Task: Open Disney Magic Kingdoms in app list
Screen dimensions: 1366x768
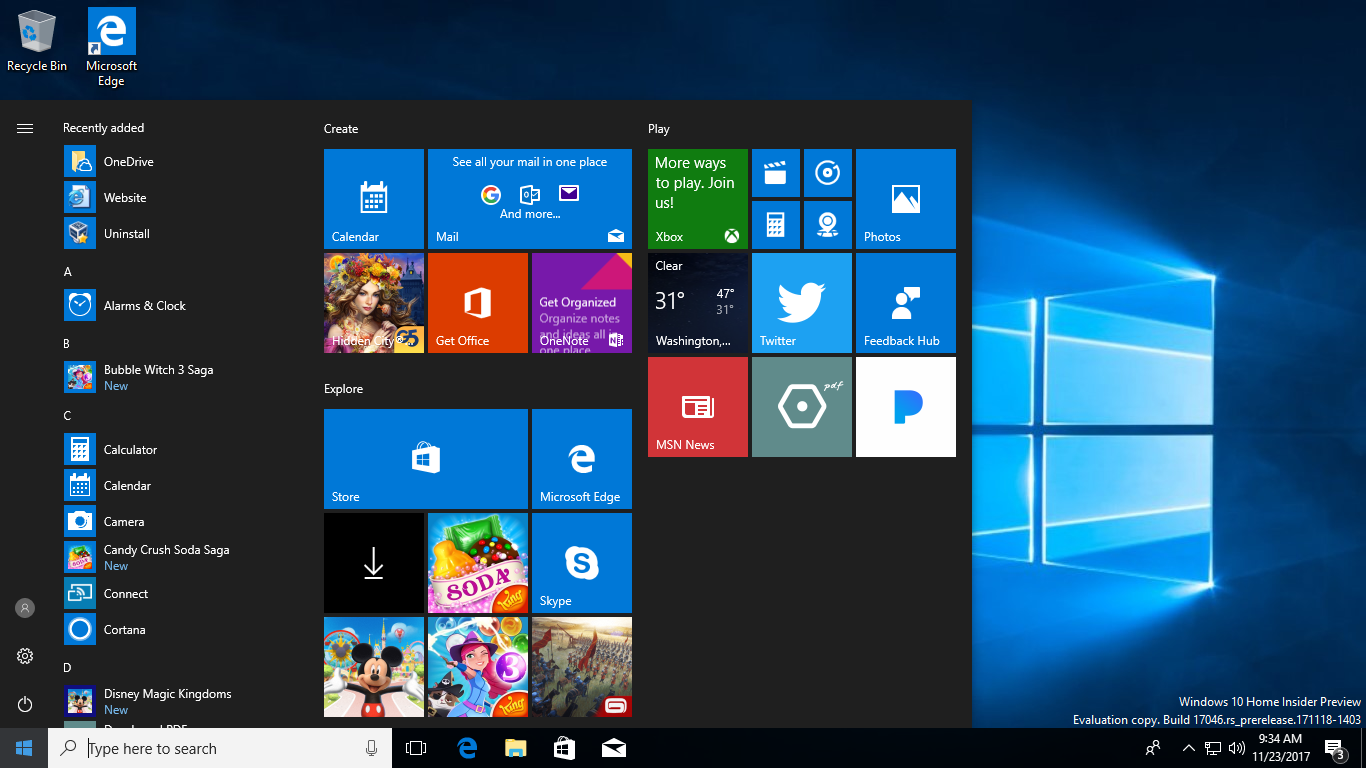Action: click(180, 702)
